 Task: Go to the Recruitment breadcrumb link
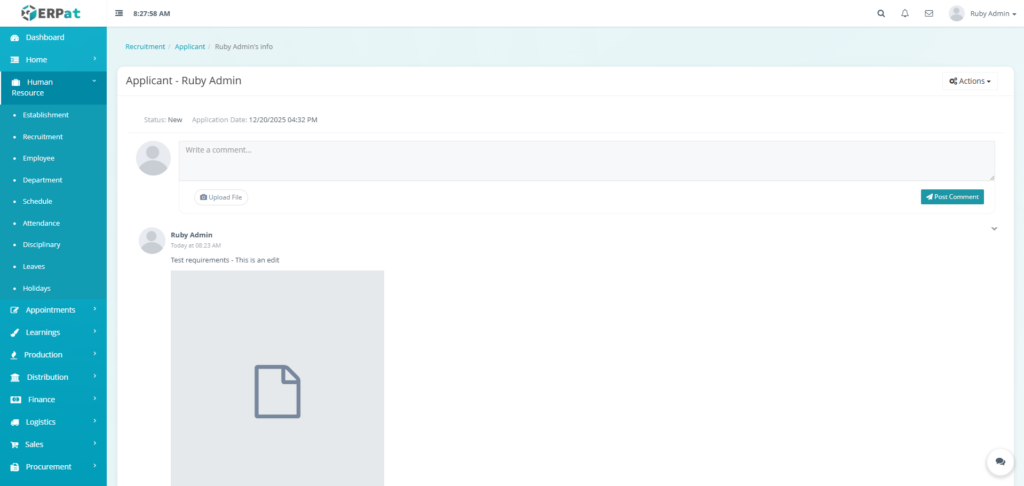[145, 47]
